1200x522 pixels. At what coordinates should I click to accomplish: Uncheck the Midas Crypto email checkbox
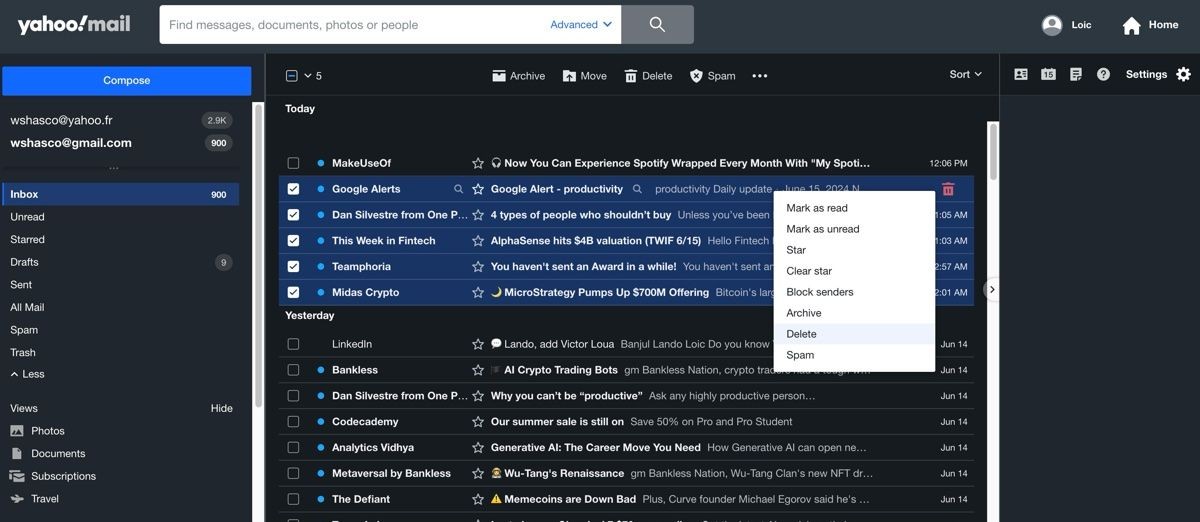coord(293,293)
